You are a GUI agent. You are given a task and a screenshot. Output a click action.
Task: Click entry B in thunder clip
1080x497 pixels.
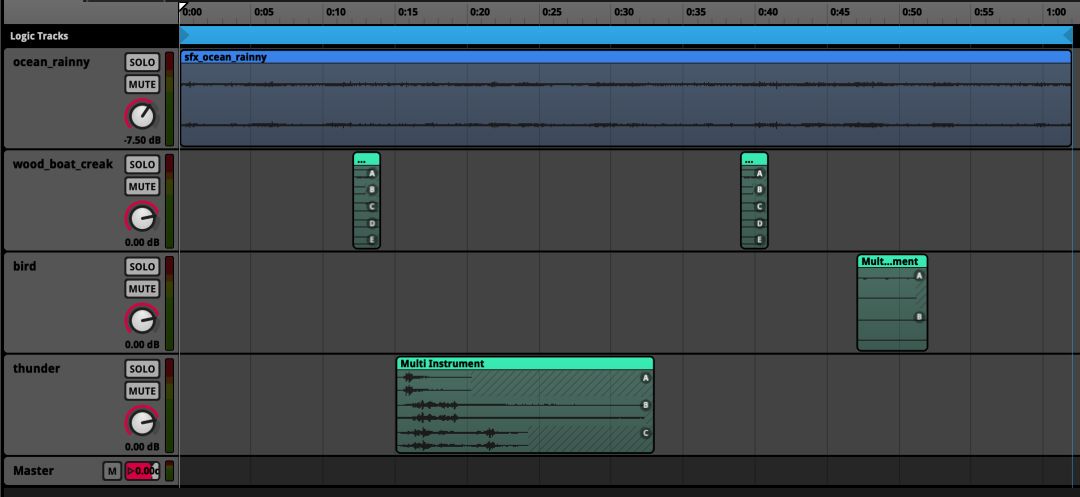(x=645, y=405)
